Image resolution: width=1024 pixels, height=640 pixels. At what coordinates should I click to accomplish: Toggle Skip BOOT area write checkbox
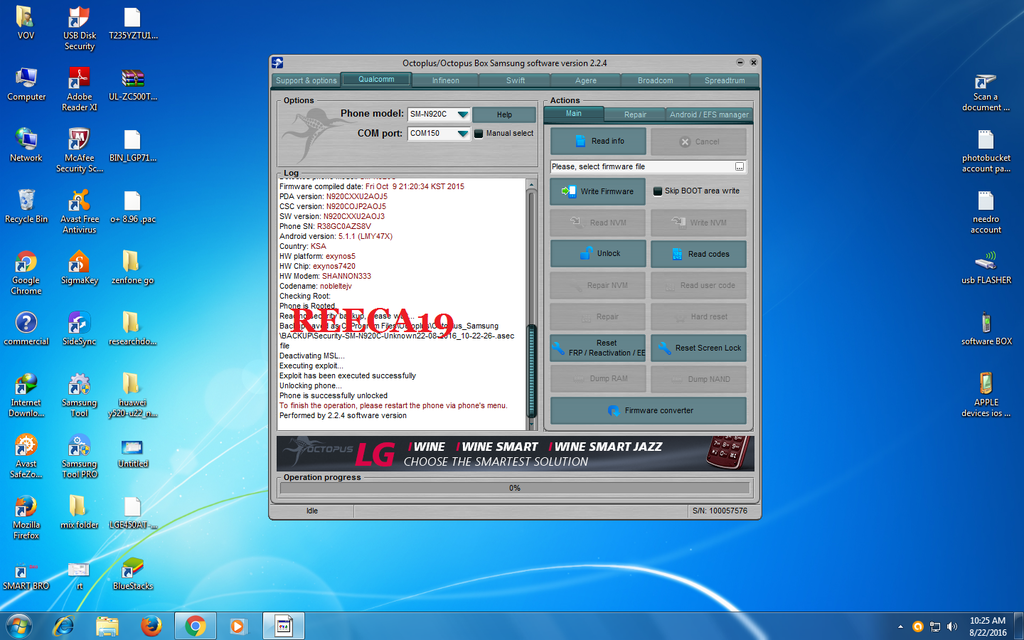657,191
